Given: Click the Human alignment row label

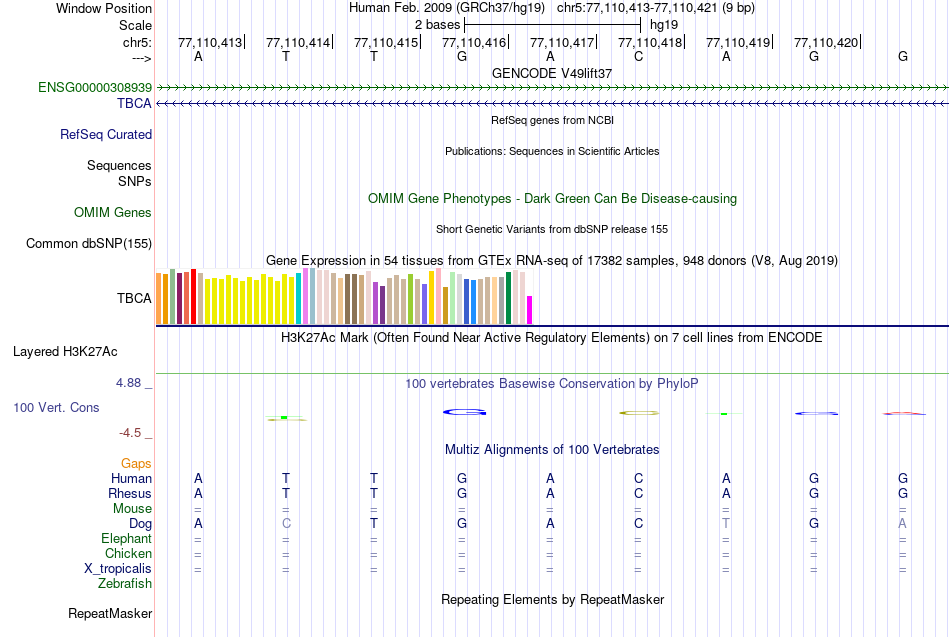Looking at the screenshot, I should click(x=131, y=479).
